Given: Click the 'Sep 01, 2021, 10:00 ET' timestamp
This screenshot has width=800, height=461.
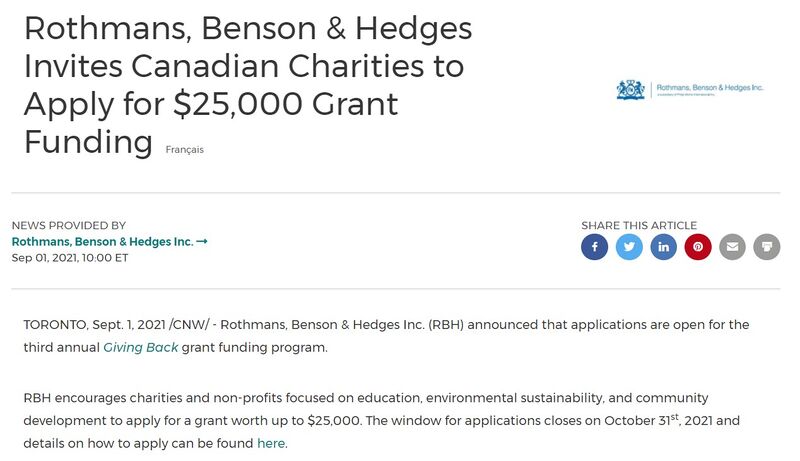Looking at the screenshot, I should coord(70,257).
